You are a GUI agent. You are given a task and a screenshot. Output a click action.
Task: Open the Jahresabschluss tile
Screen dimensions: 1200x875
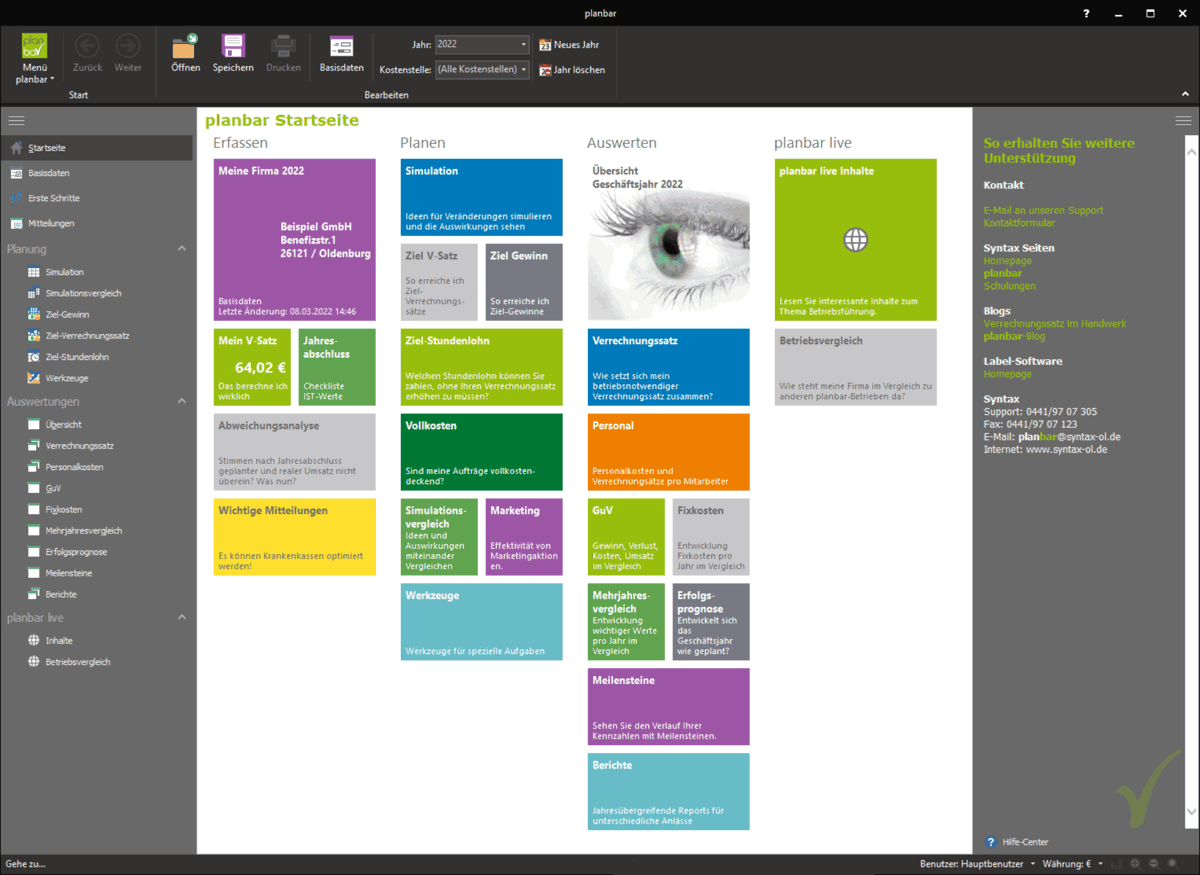click(337, 367)
